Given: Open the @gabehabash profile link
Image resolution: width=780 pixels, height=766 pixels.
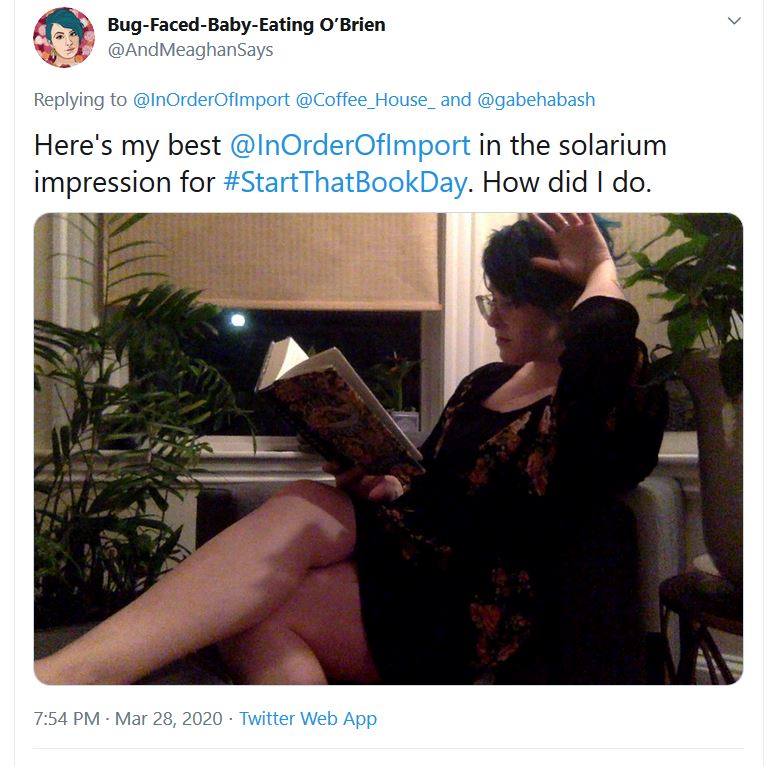Looking at the screenshot, I should pos(536,99).
